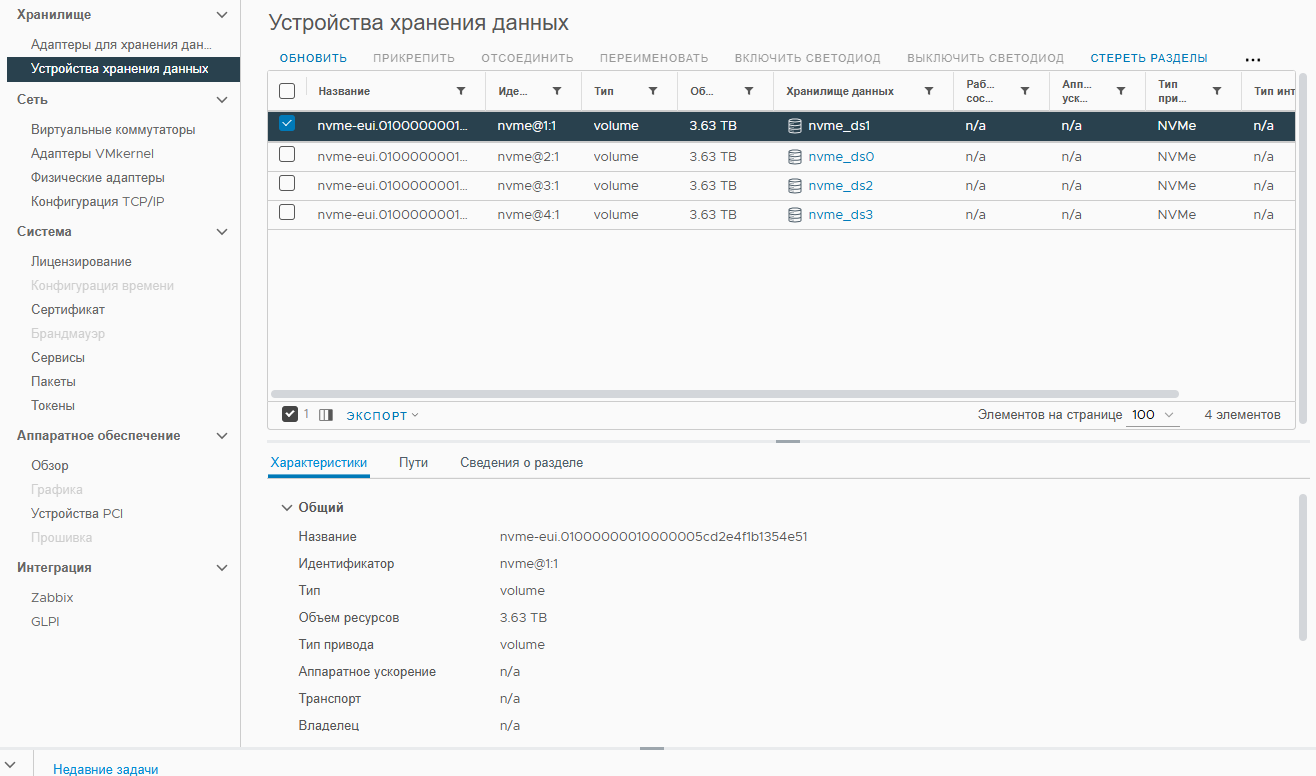The height and width of the screenshot is (776, 1316).
Task: Click the table vertical scrollbar
Action: [x=1301, y=249]
